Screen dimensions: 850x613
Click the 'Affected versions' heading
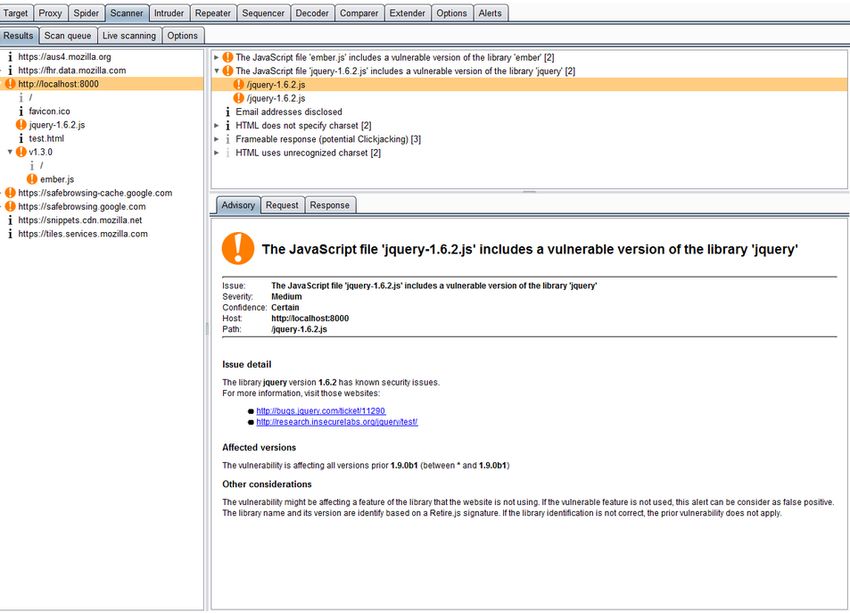tap(259, 447)
